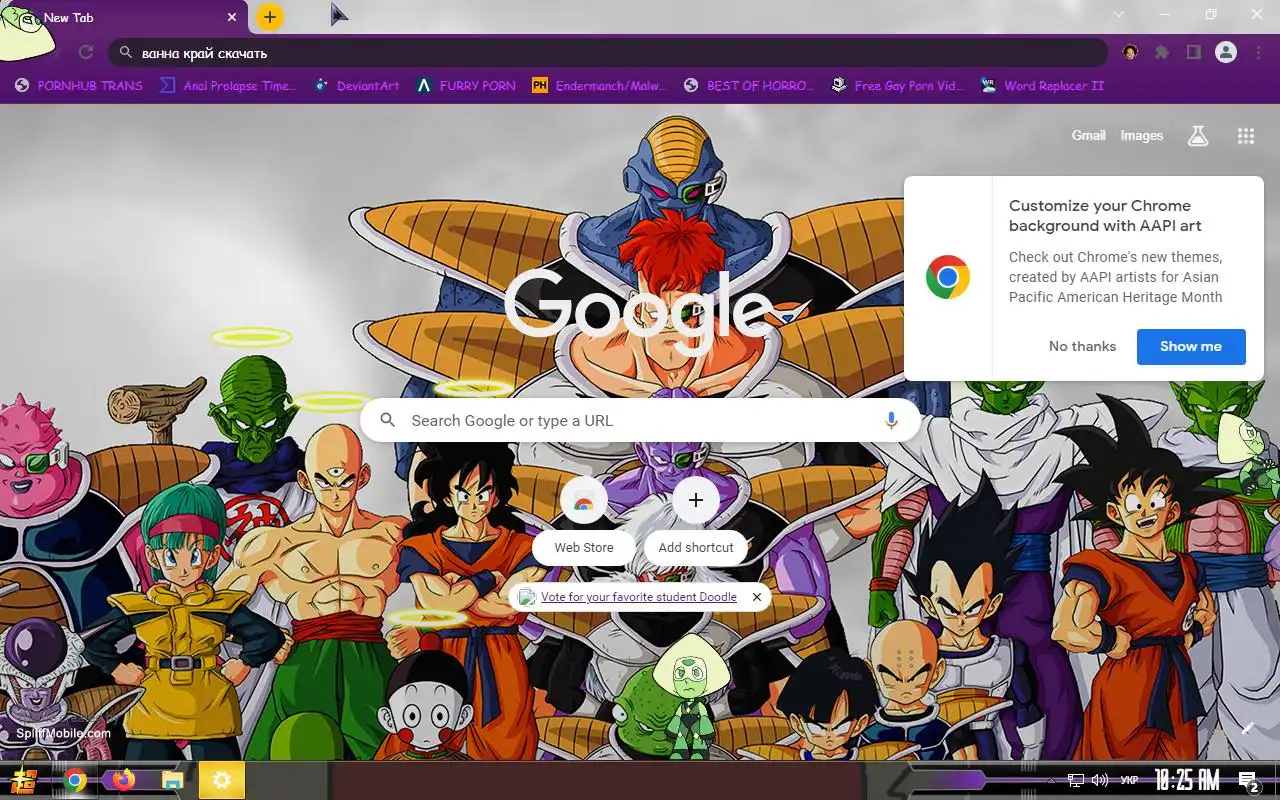1280x800 pixels.
Task: Click the address bar with typed text
Action: [610, 52]
